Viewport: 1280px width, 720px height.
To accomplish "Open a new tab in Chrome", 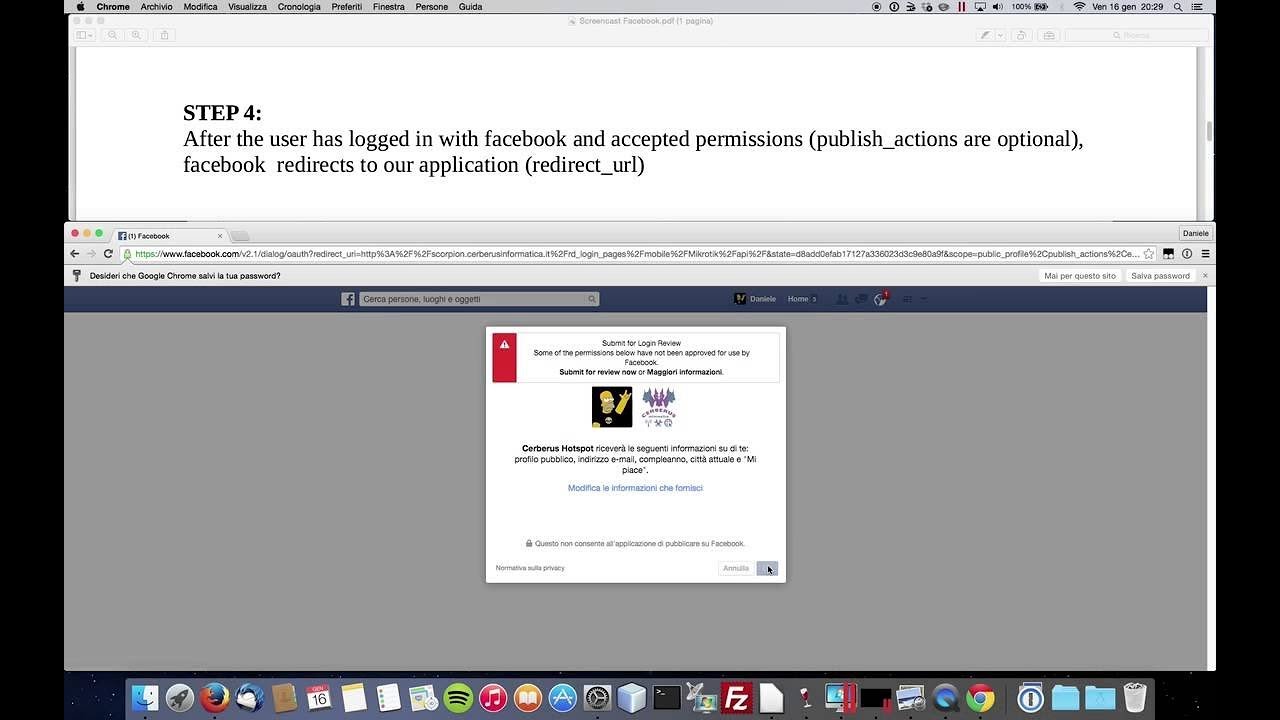I will pyautogui.click(x=240, y=236).
